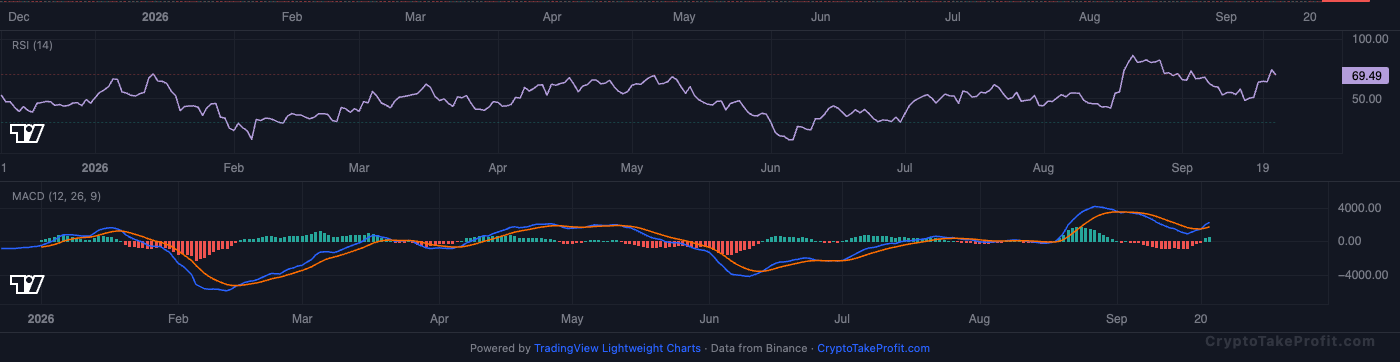Open the CryptoTakeProfit.com footer link
The image size is (1400, 362).
coord(873,349)
